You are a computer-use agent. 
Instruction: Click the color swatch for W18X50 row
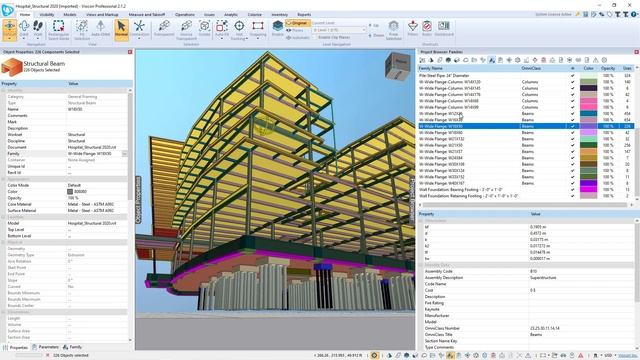click(588, 127)
